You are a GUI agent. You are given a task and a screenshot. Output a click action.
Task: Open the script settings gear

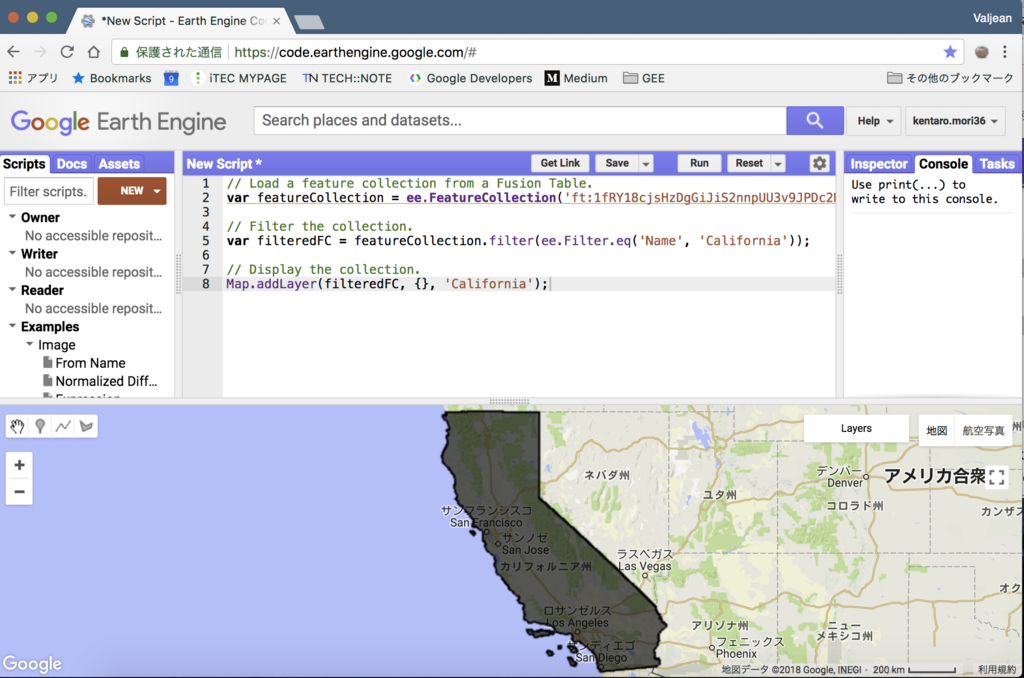[x=819, y=163]
